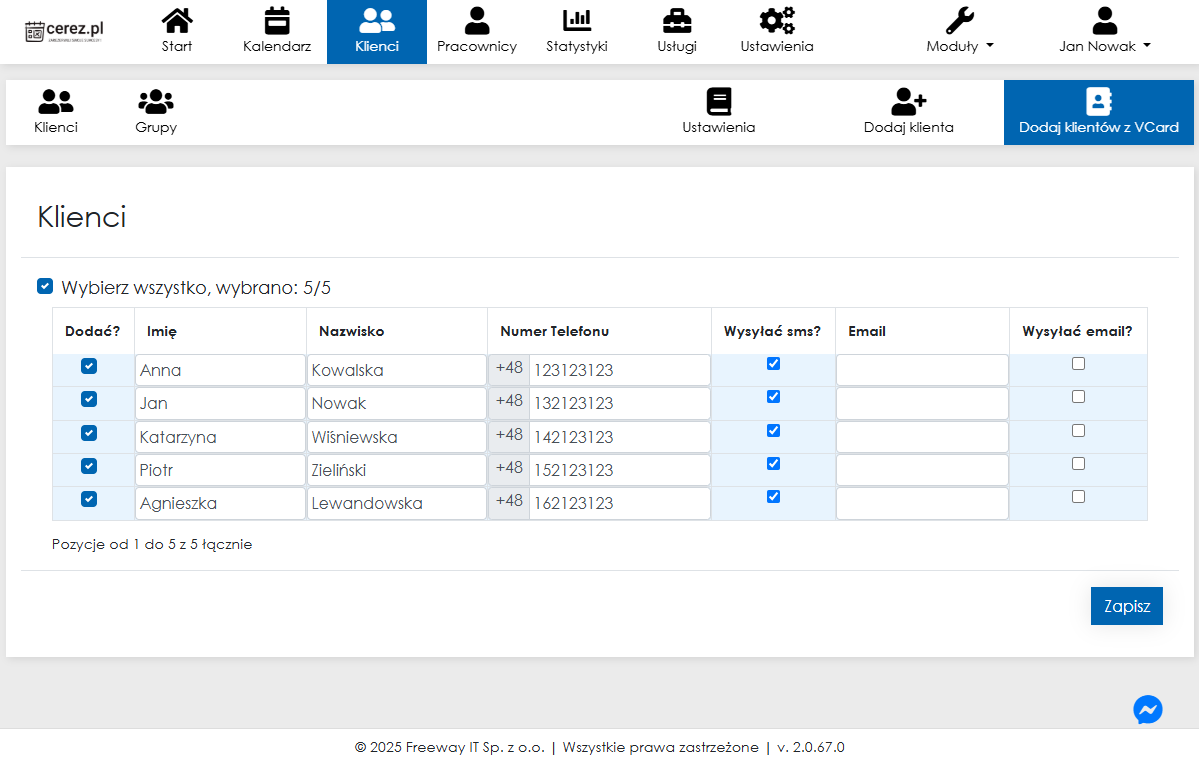Image resolution: width=1199 pixels, height=765 pixels.
Task: Disable Wysyłać sms for Piotr Zieliński
Action: coord(773,464)
